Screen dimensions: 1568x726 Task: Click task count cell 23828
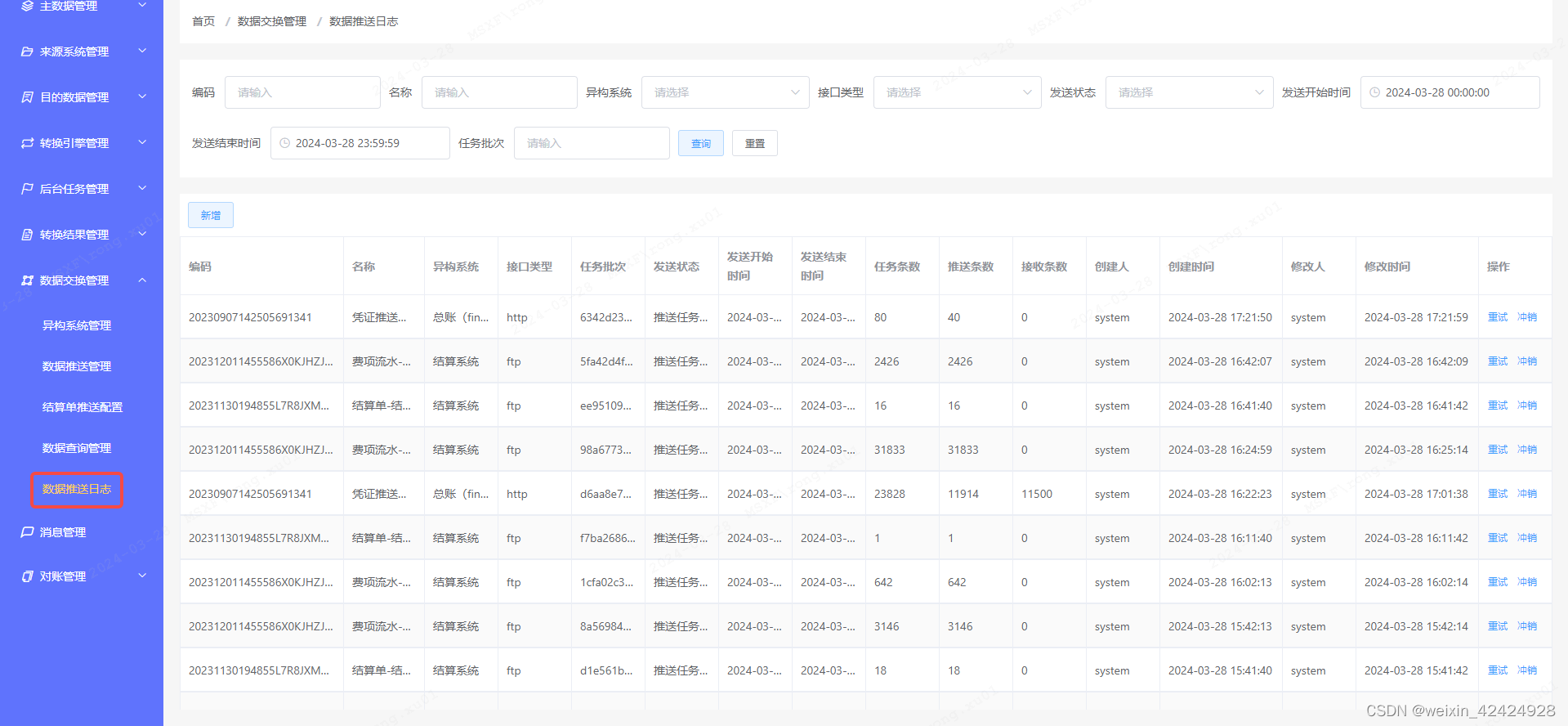click(889, 494)
